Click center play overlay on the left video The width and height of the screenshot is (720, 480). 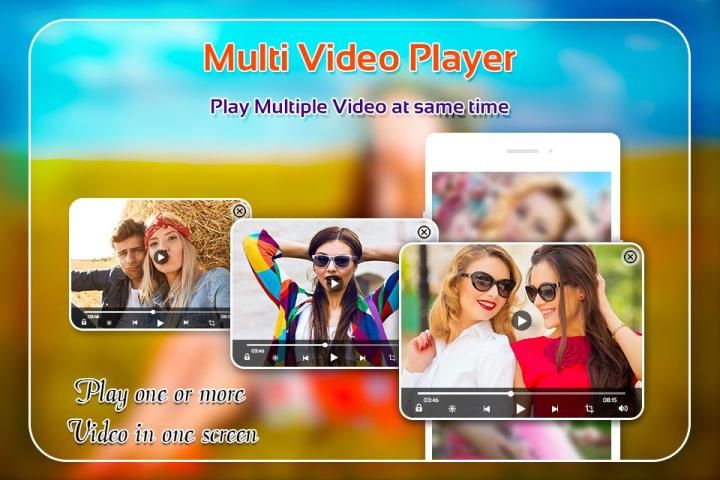point(161,256)
